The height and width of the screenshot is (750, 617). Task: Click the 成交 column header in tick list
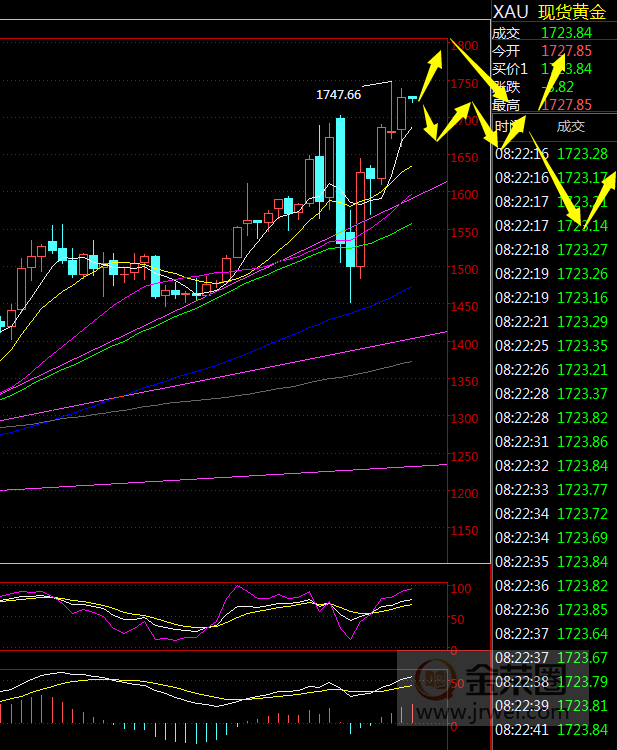(570, 126)
